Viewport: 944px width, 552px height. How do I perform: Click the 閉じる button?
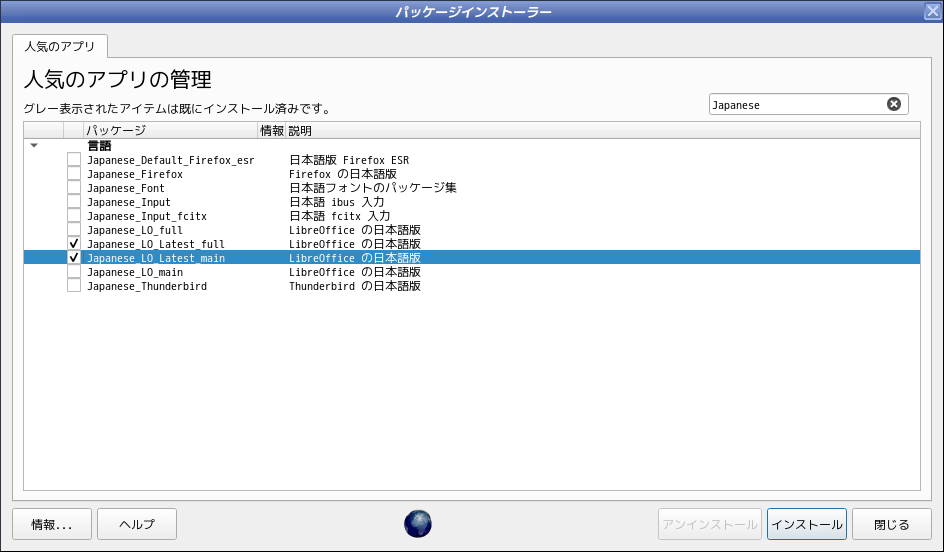click(x=892, y=524)
